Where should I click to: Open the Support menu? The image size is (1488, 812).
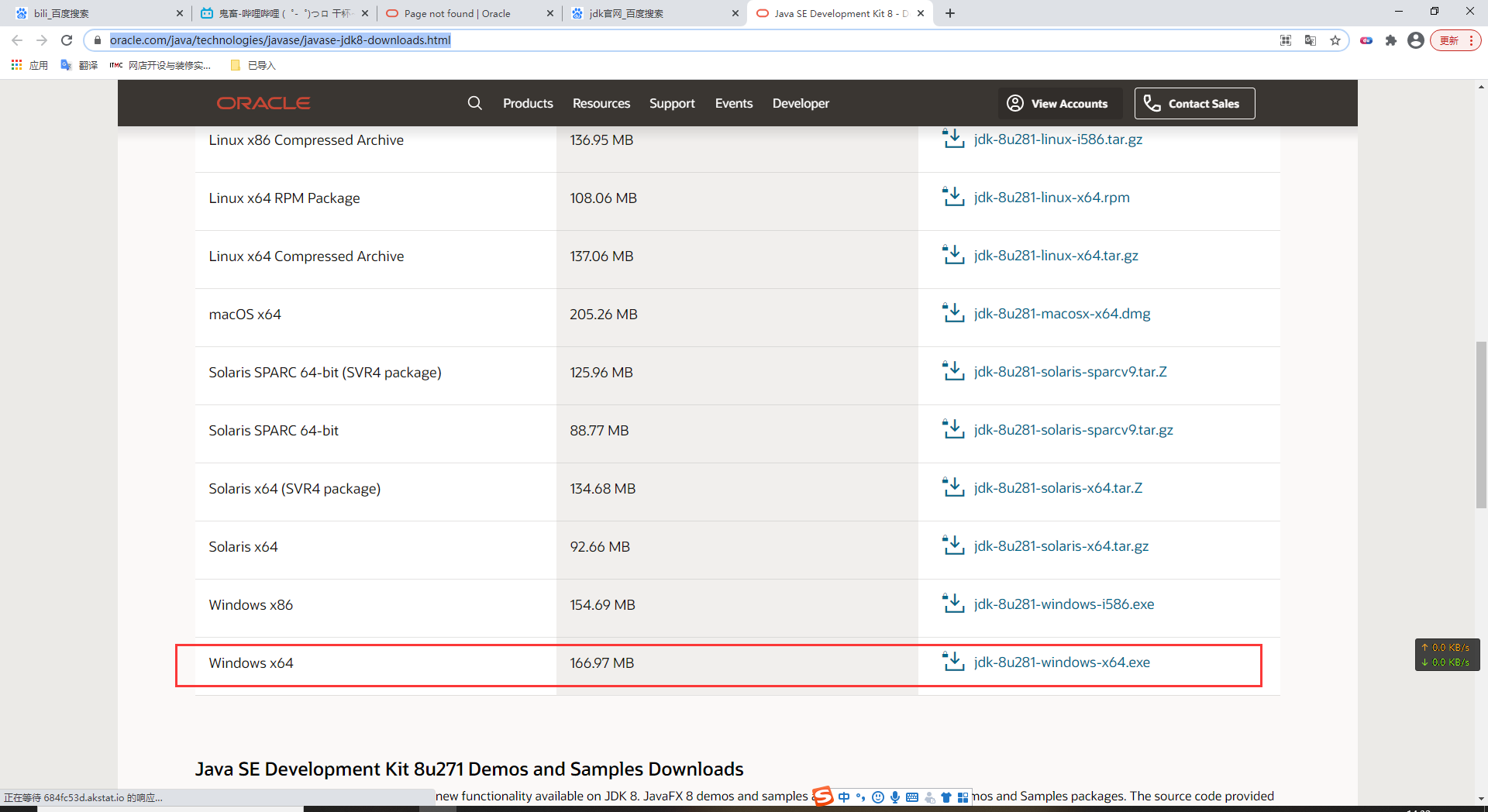[x=672, y=103]
